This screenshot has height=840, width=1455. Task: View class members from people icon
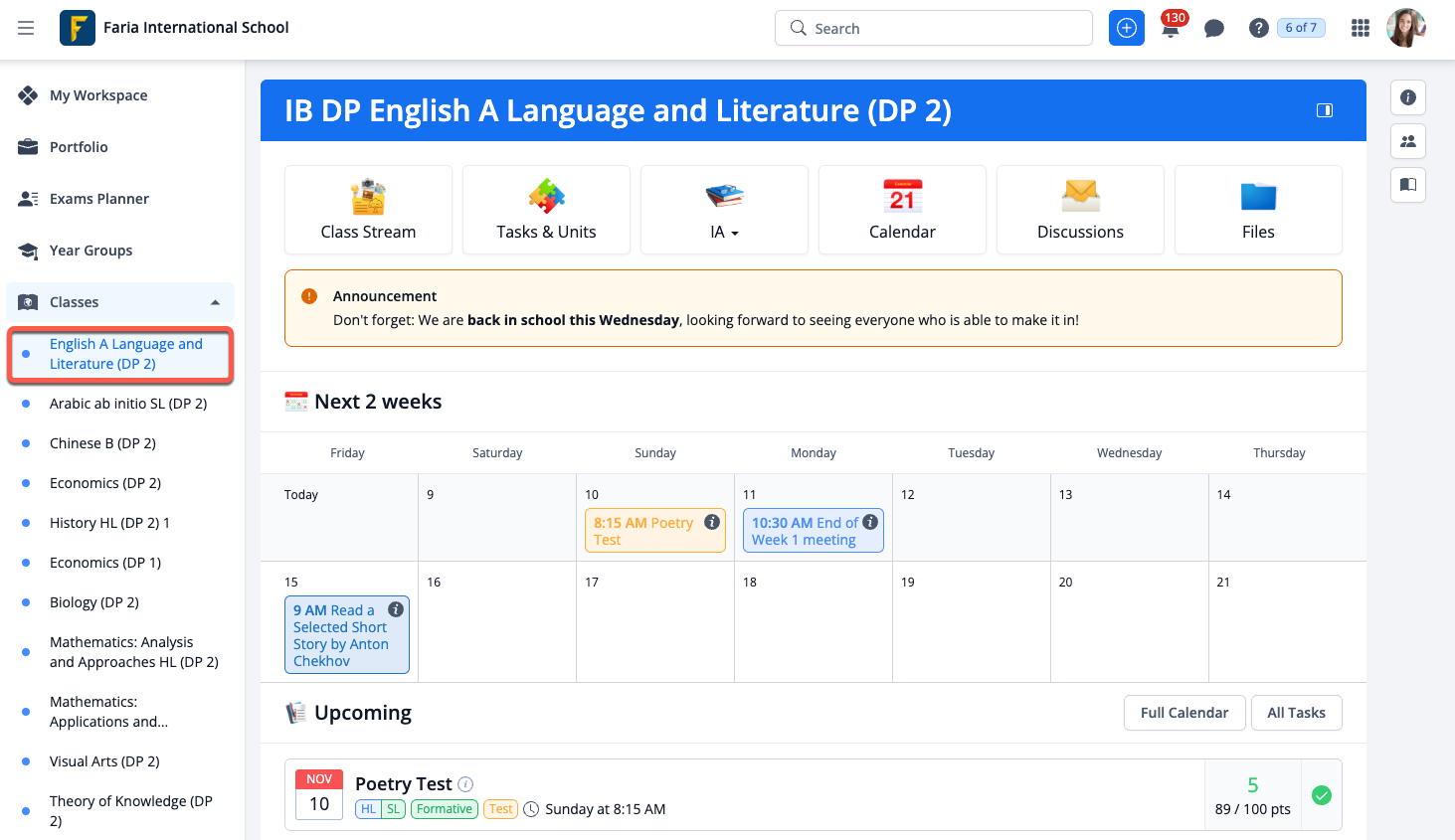pos(1407,141)
